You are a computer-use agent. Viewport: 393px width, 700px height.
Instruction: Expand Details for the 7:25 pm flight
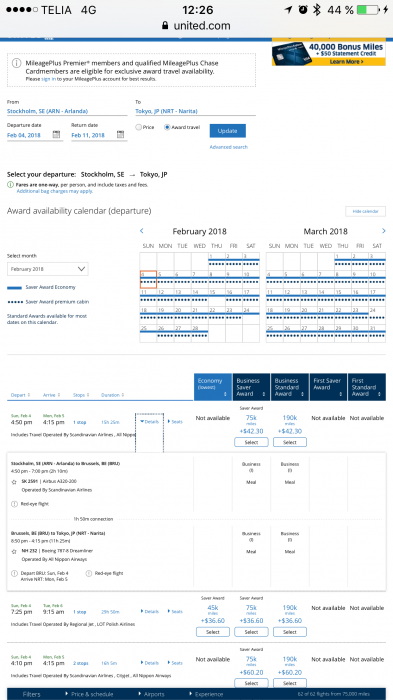[150, 612]
